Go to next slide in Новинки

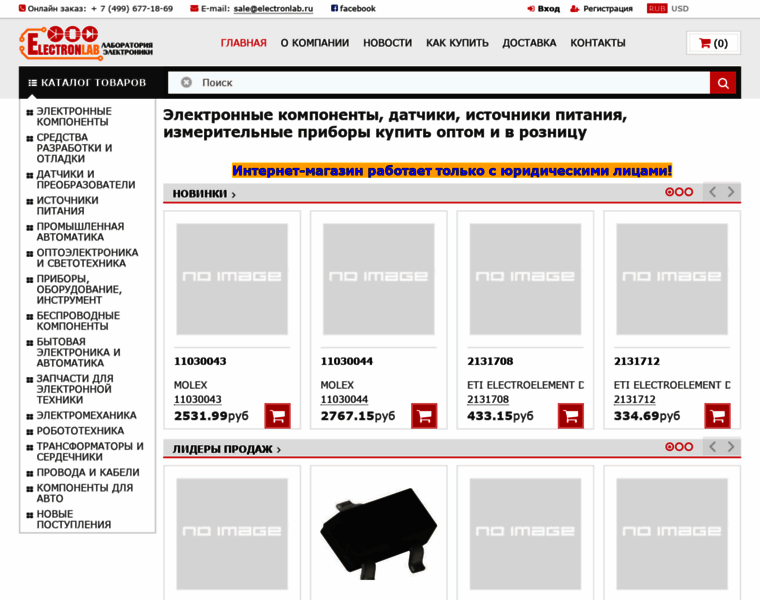(731, 192)
